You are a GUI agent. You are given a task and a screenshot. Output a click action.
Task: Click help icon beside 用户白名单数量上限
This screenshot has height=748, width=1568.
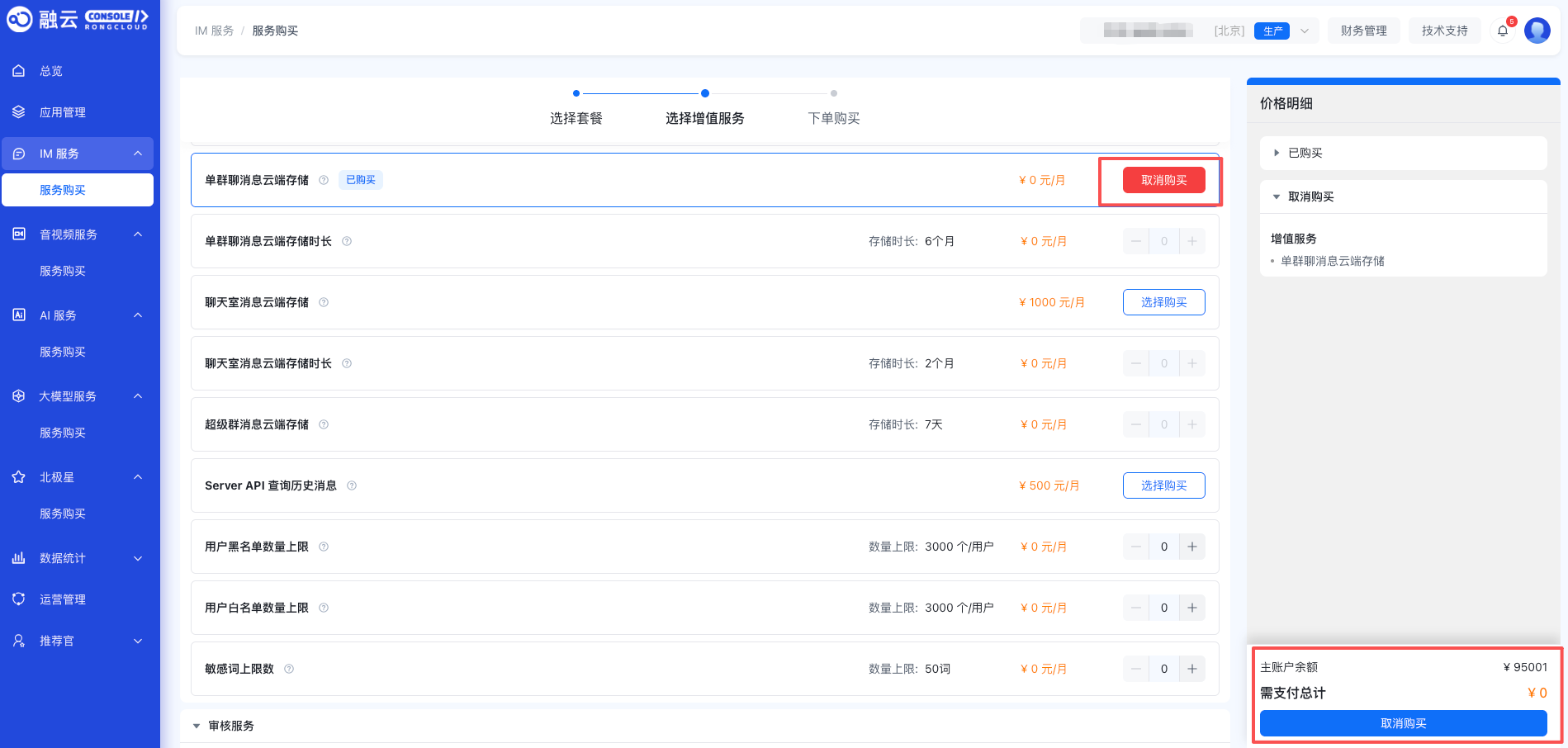[x=324, y=608]
